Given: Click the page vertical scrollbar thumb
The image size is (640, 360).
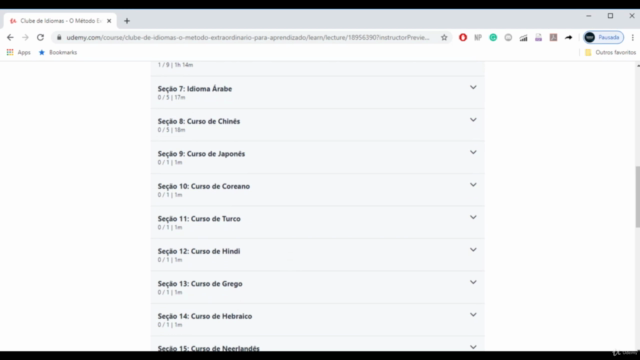Looking at the screenshot, I should [x=638, y=197].
